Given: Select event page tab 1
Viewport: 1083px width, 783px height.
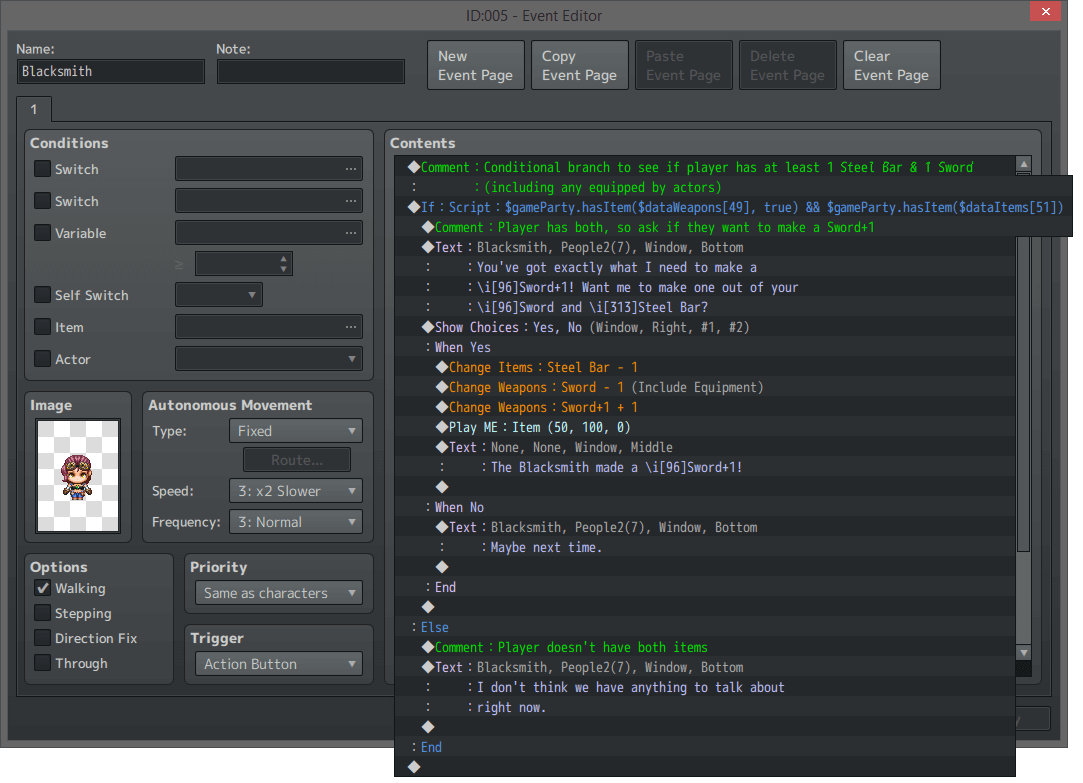Looking at the screenshot, I should [33, 109].
